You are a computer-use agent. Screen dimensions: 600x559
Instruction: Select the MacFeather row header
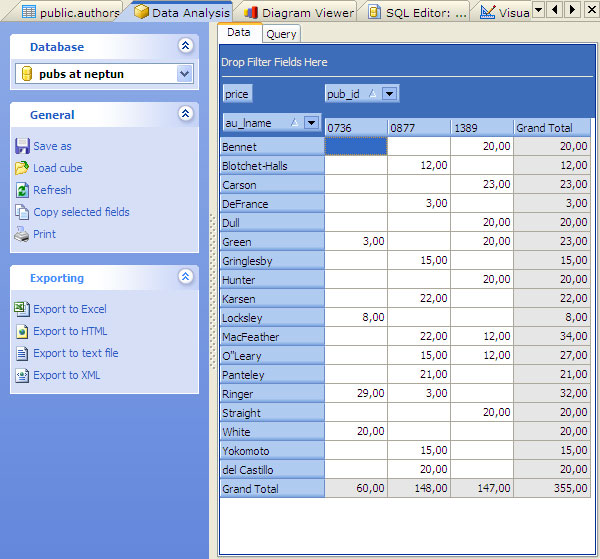[272, 337]
